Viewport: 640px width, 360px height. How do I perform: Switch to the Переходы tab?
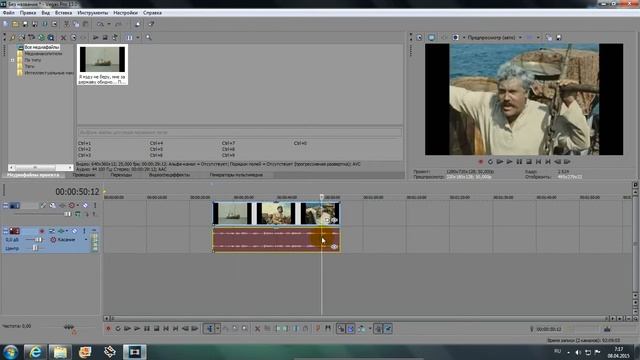point(121,175)
